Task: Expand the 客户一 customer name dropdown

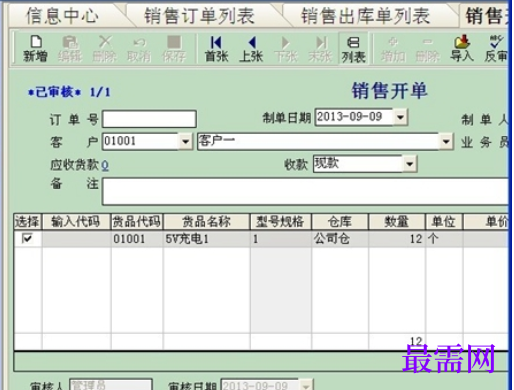Action: (x=446, y=141)
